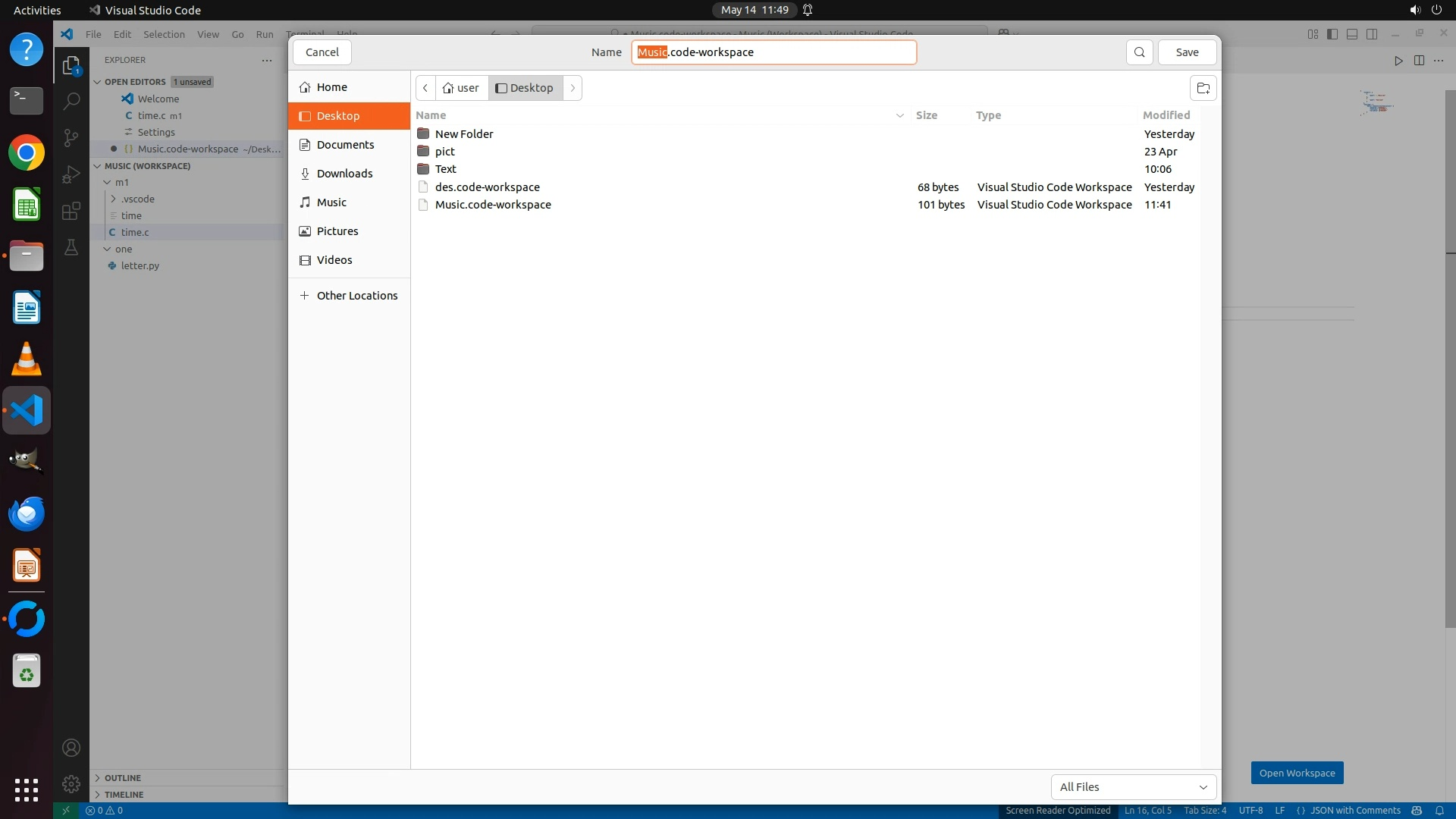Open the Extensions view icon
This screenshot has height=819, width=1456.
[71, 211]
